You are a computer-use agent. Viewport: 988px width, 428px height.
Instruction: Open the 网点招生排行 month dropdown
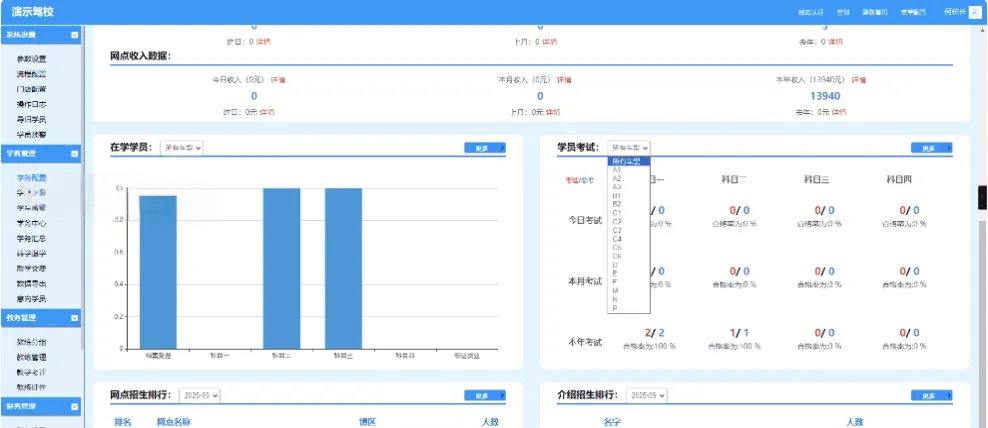pyautogui.click(x=200, y=395)
